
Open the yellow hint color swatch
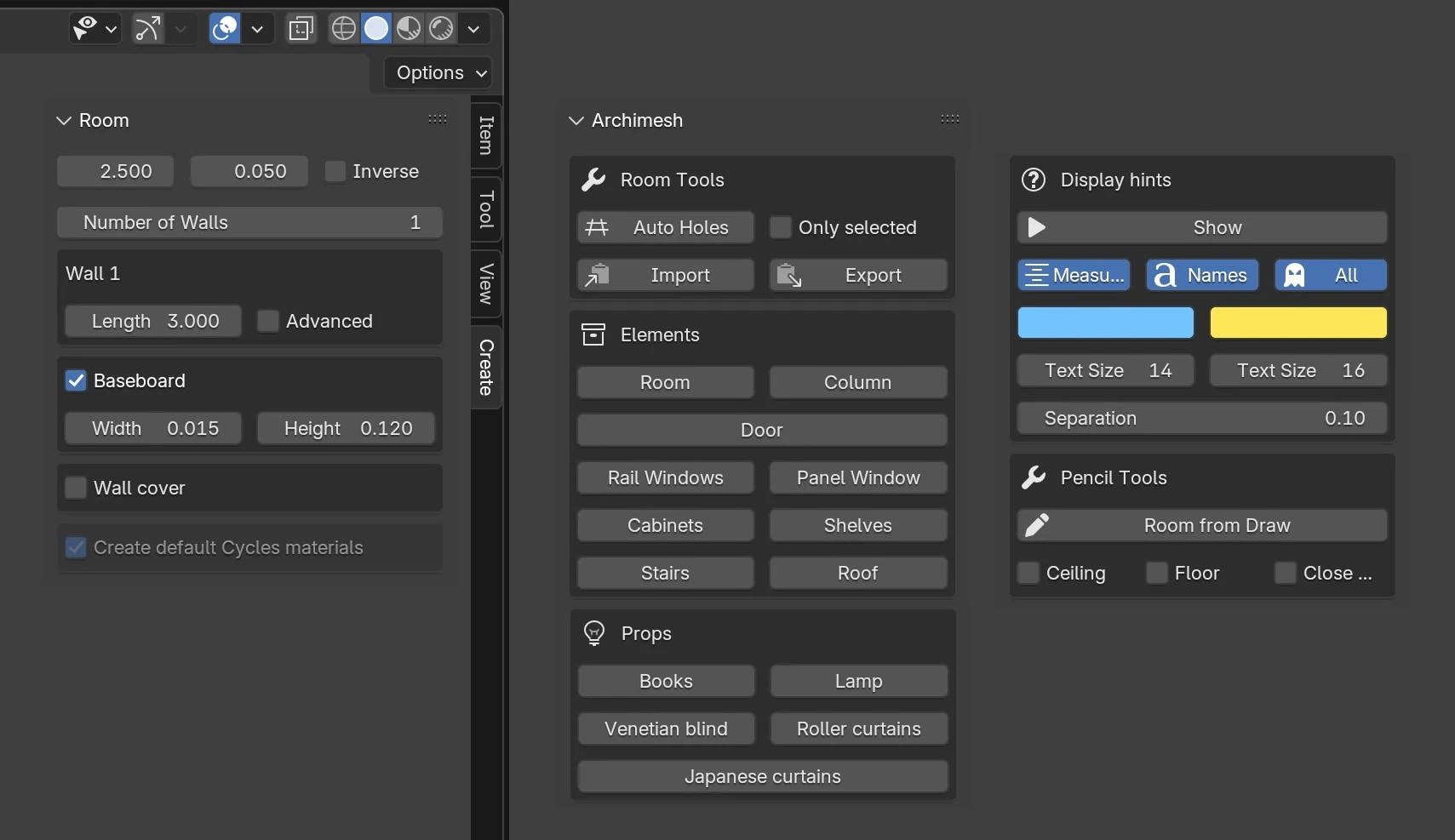tap(1297, 323)
